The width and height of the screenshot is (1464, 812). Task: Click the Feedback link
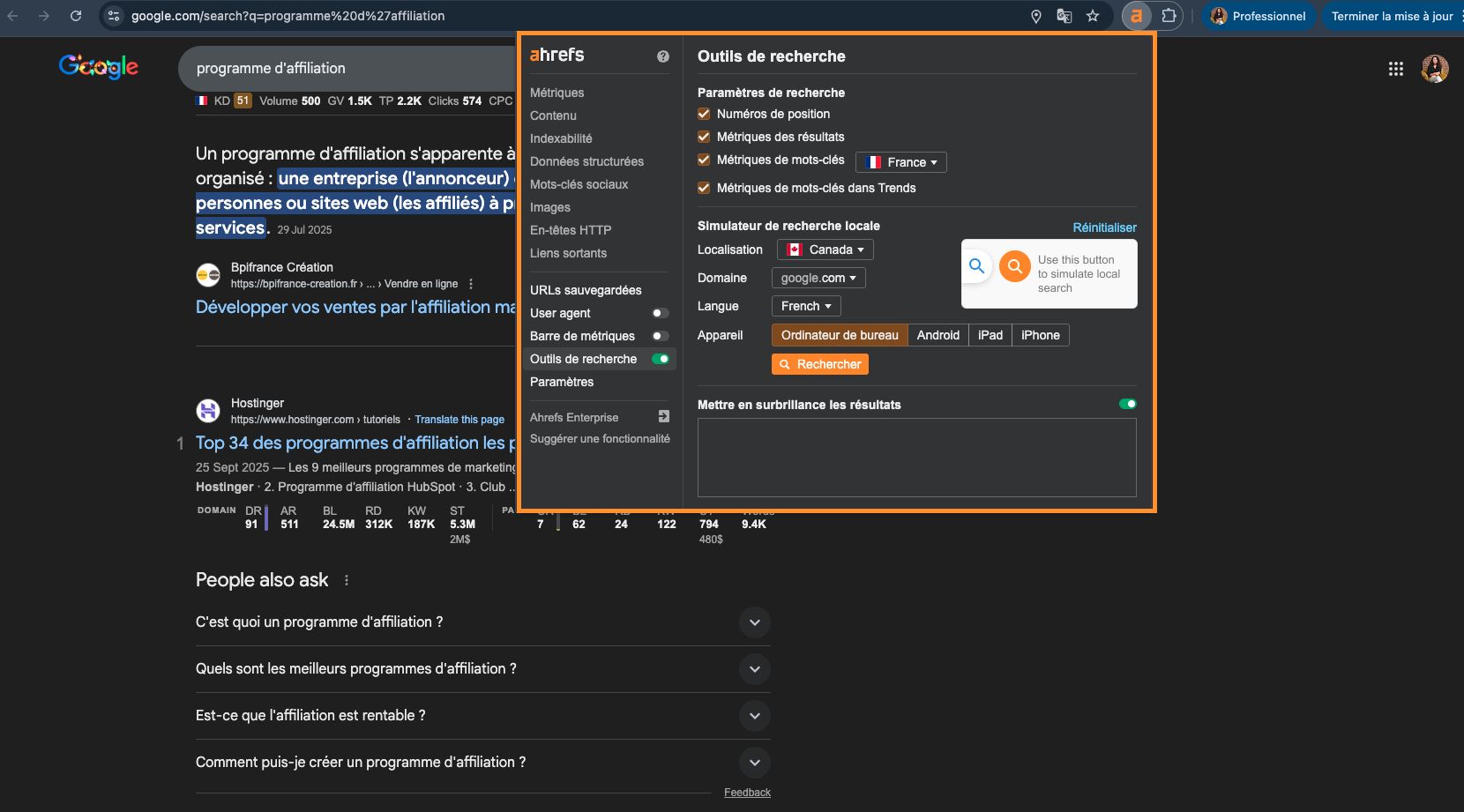(747, 793)
